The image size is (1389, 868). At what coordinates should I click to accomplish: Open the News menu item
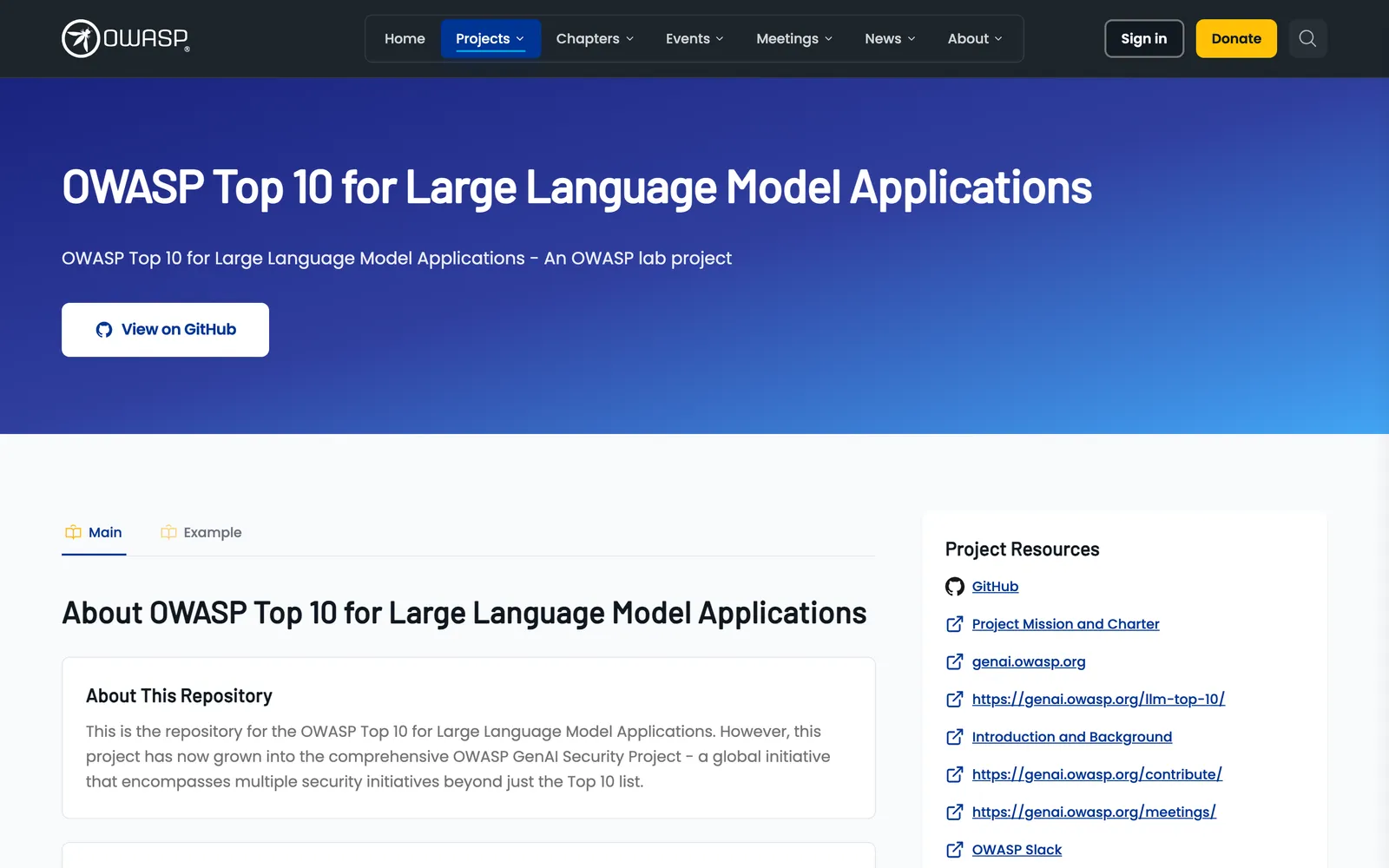pos(890,39)
